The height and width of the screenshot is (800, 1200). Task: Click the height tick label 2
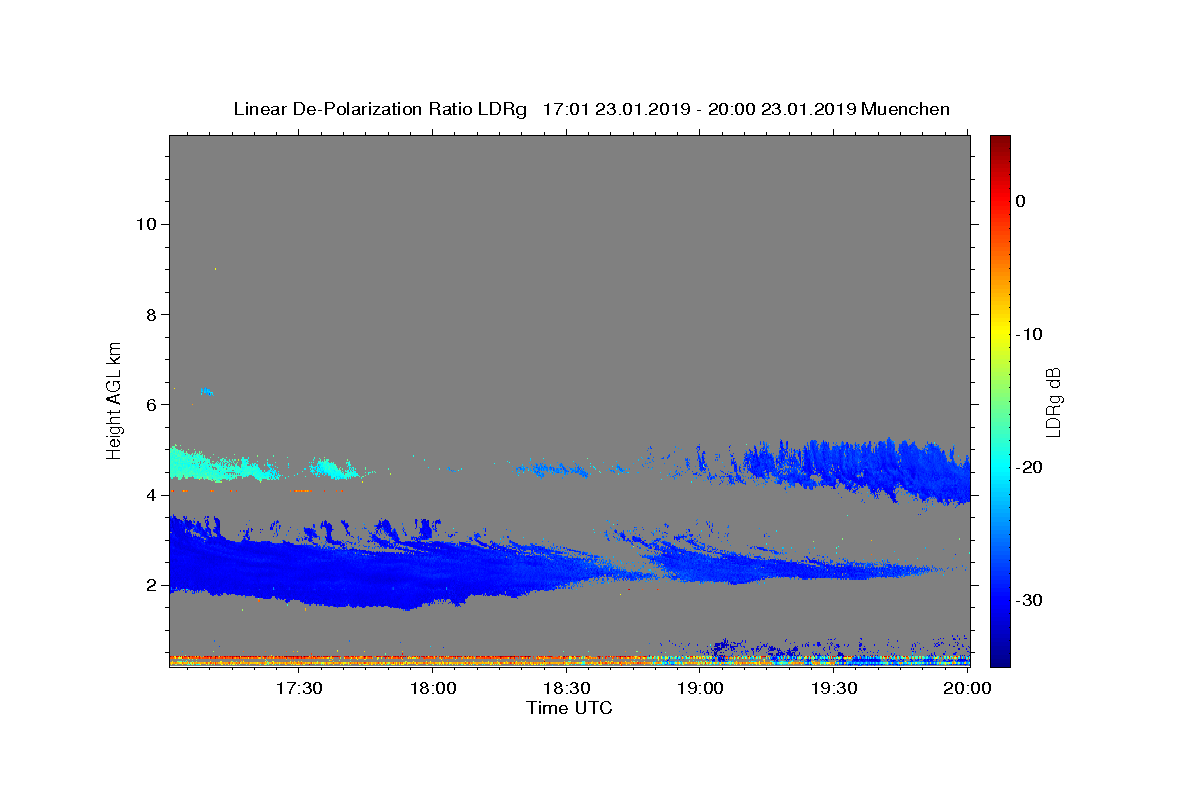[x=152, y=586]
